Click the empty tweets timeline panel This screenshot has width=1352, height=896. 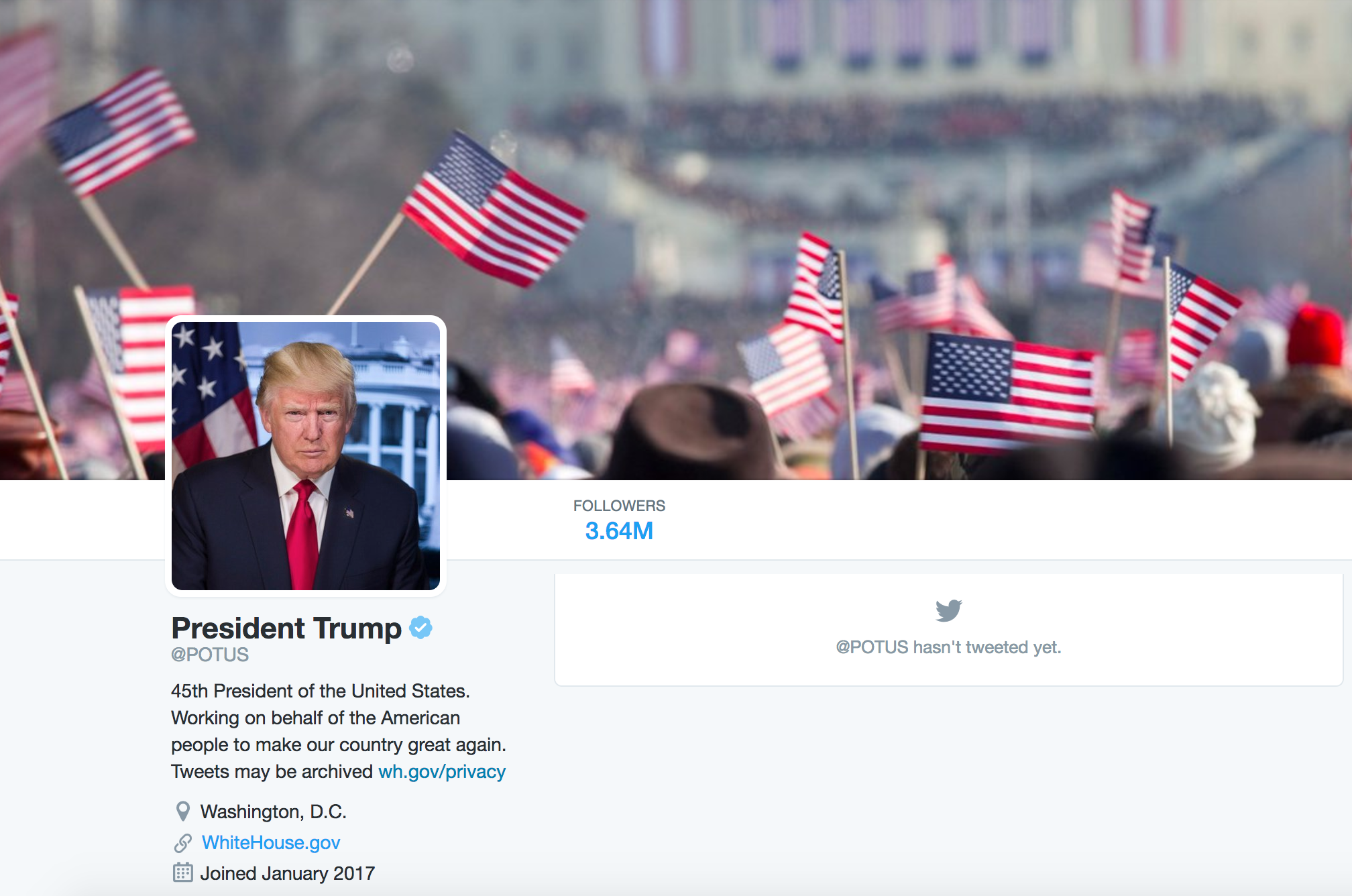948,630
